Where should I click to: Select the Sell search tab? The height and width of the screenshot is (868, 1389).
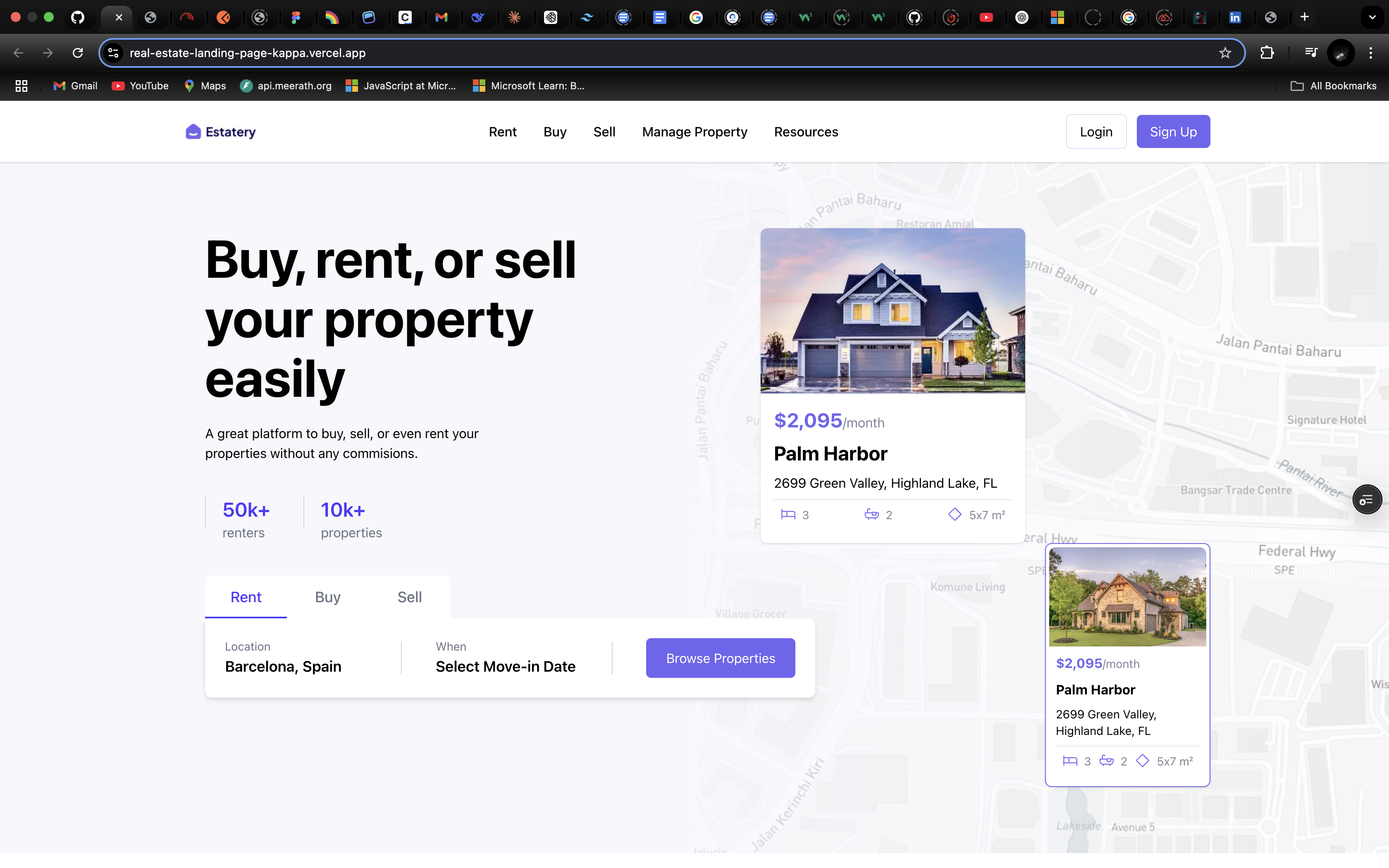(x=410, y=597)
